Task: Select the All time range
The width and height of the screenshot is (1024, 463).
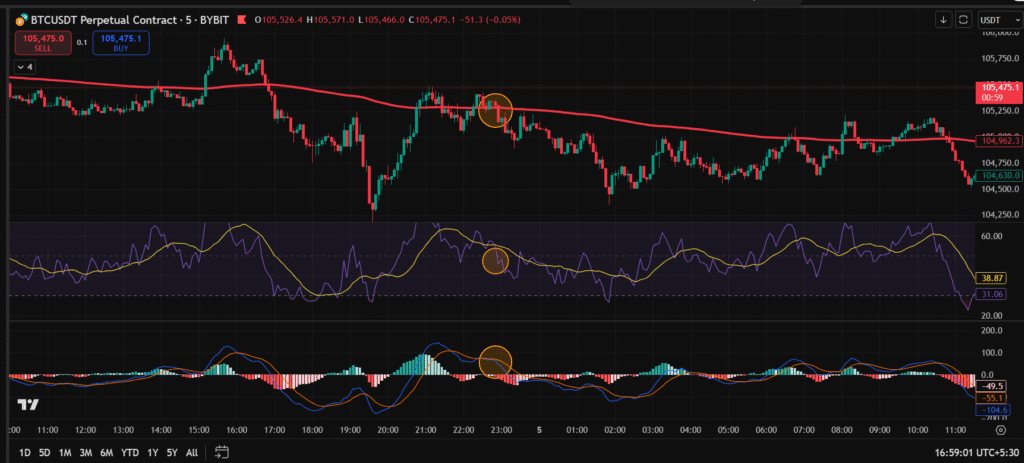Action: coord(192,453)
